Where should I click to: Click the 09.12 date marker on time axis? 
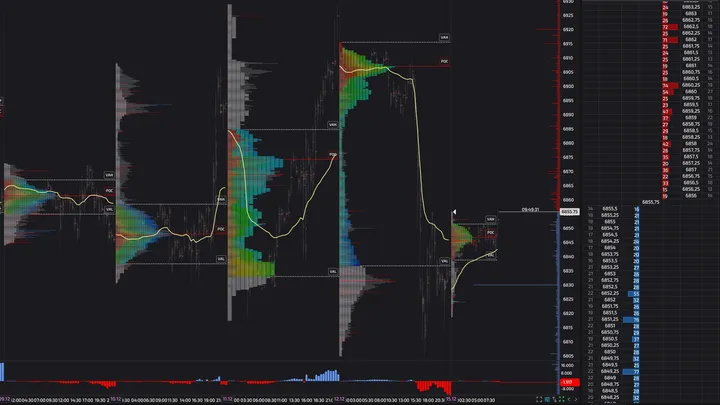[x=5, y=399]
